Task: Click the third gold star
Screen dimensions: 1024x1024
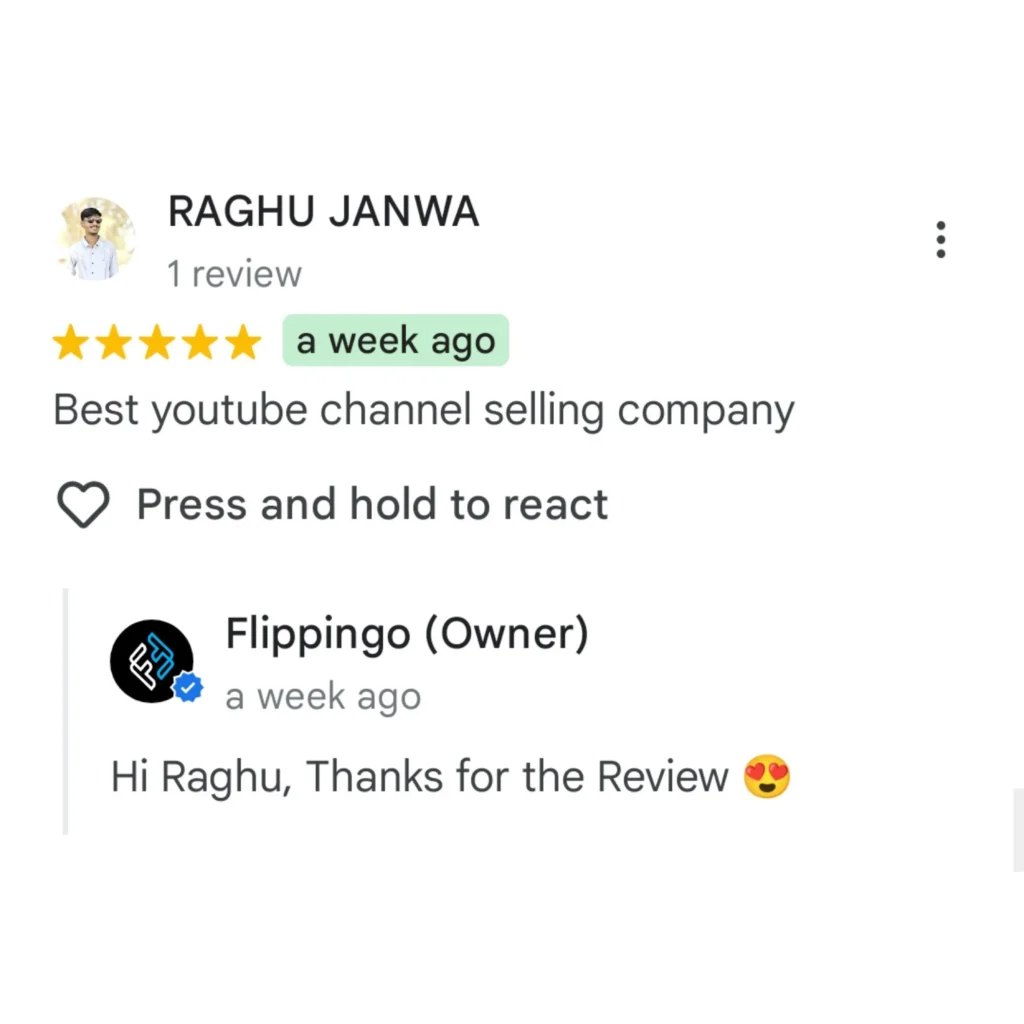Action: point(157,342)
